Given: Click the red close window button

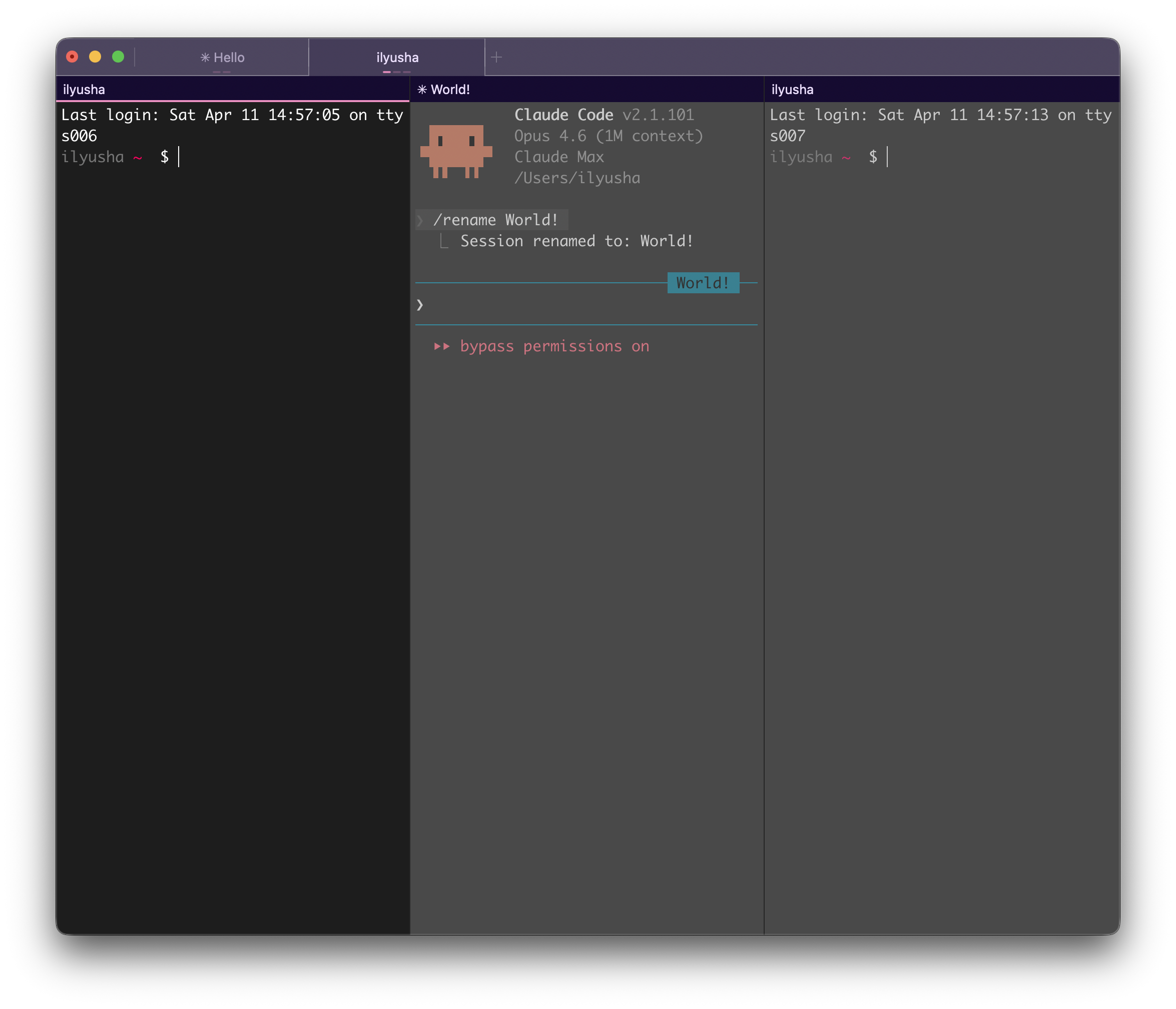Looking at the screenshot, I should tap(72, 57).
